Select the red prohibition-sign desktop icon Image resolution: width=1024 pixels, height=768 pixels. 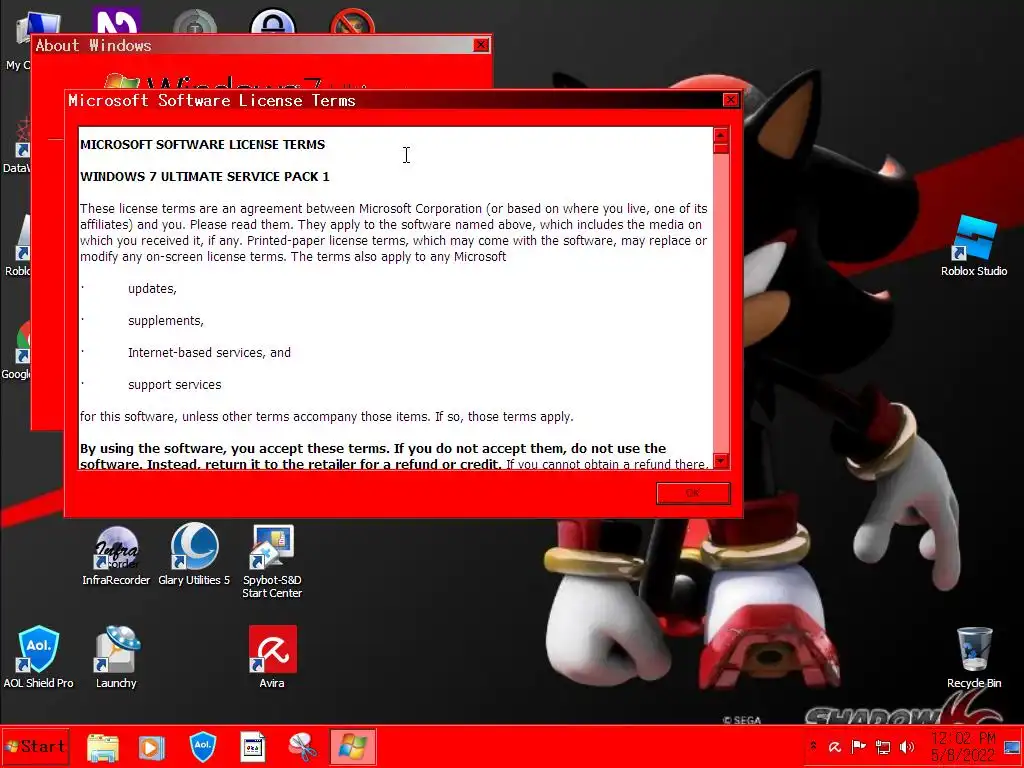coord(353,23)
